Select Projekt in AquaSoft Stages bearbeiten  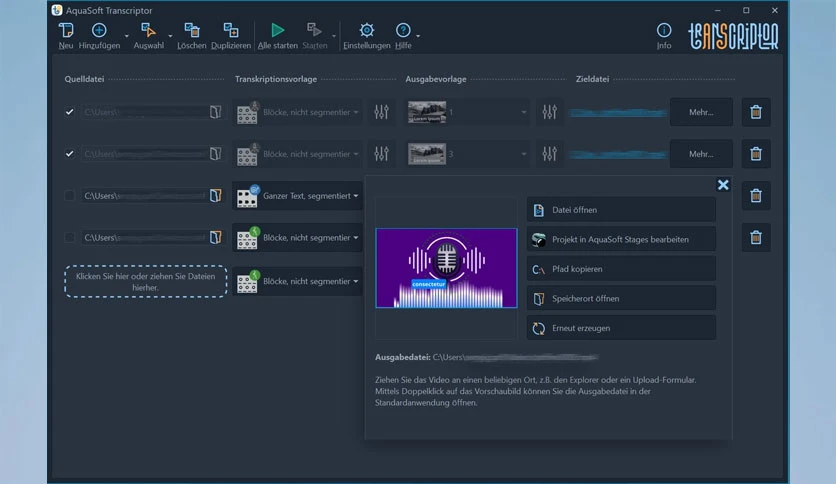click(621, 239)
